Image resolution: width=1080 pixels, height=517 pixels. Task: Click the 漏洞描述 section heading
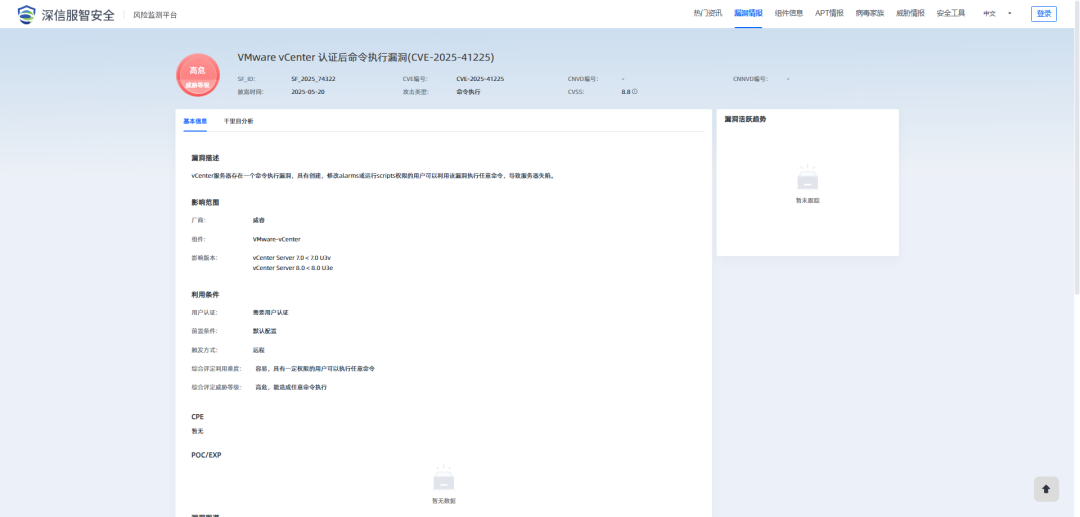205,158
